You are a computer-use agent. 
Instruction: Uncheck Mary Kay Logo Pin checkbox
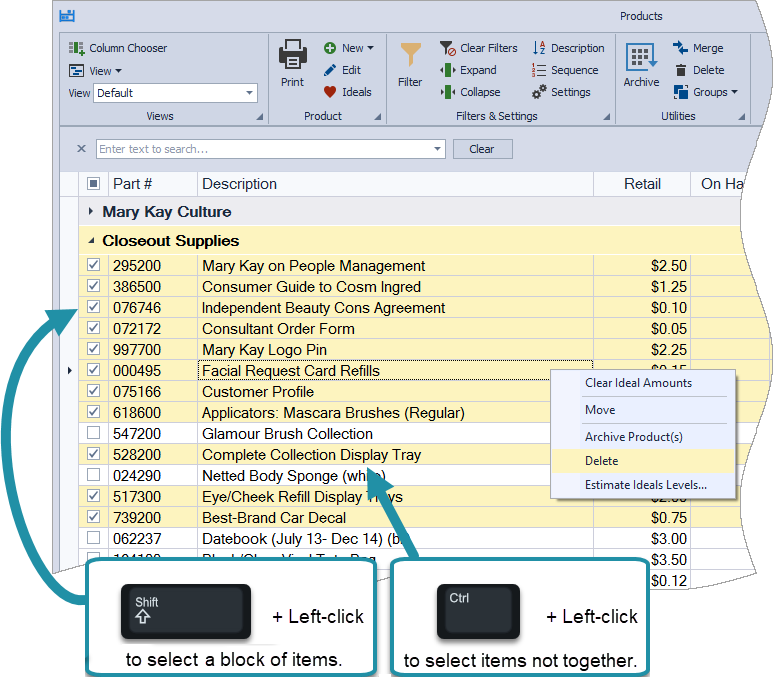pos(93,349)
